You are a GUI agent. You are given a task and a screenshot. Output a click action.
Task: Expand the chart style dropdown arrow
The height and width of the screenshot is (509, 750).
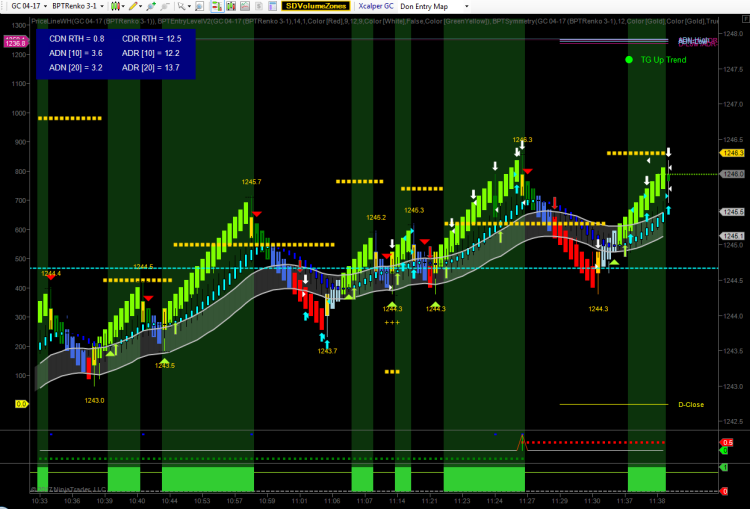click(123, 6)
